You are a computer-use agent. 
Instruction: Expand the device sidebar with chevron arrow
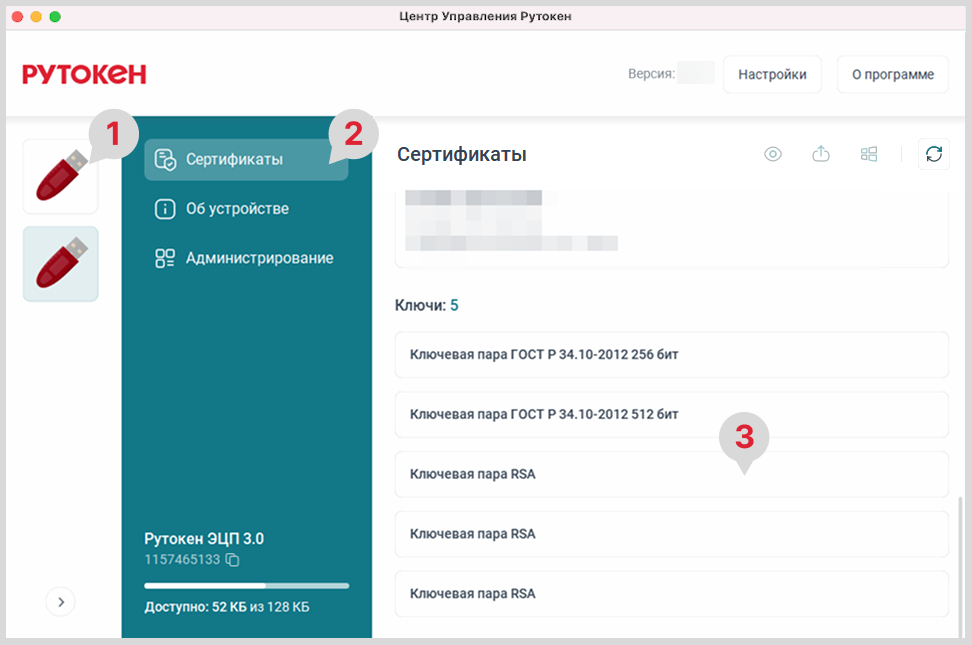tap(61, 602)
